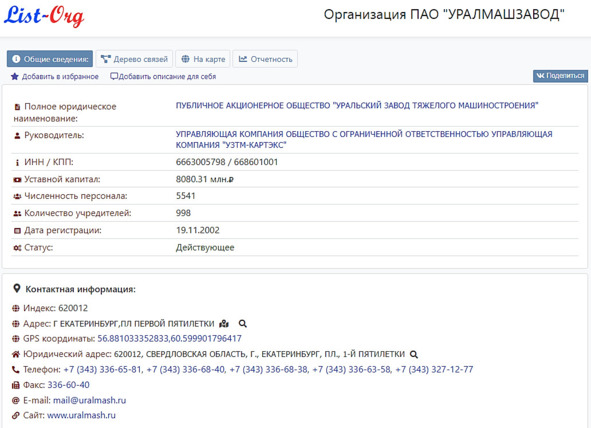Click tree icon on Дерево связей tab
This screenshot has width=591, height=428.
click(x=106, y=59)
